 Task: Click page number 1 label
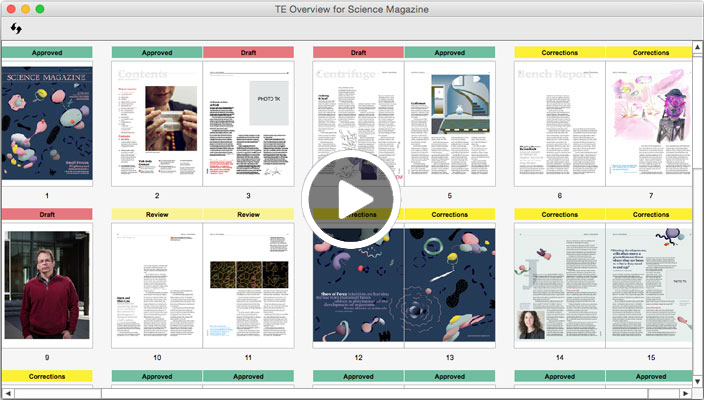47,196
